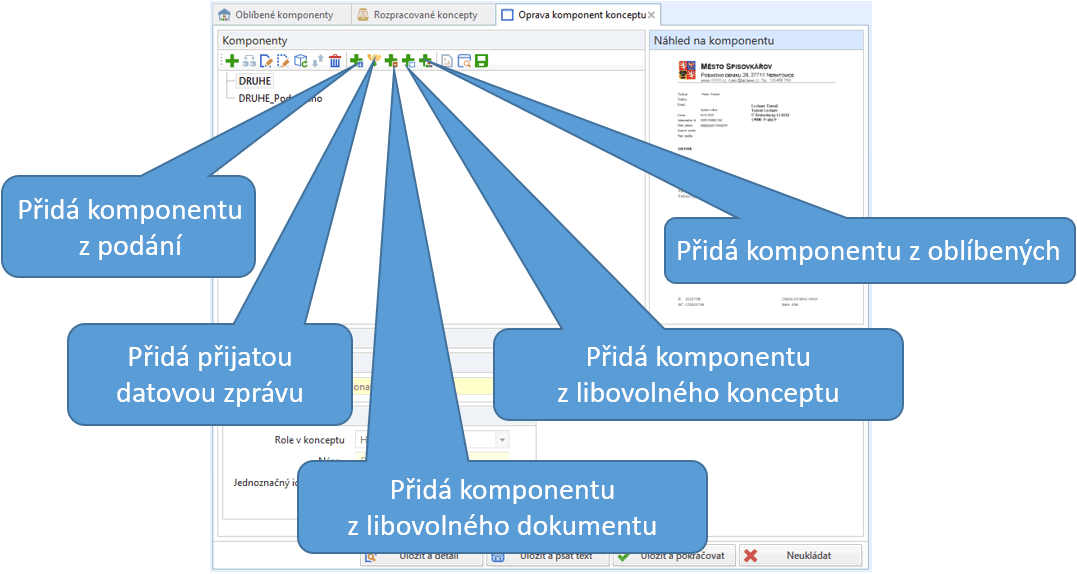Click the green plus add component icon
This screenshot has height=574, width=1077.
[x=232, y=61]
